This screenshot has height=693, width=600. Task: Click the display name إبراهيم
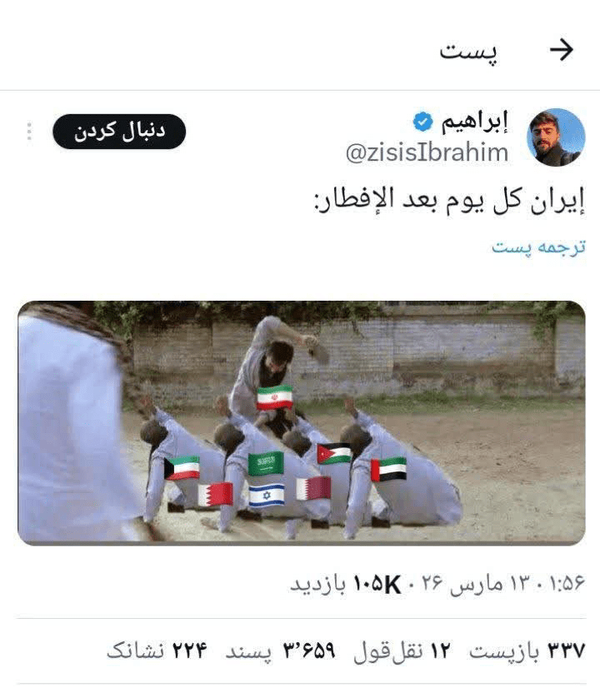pyautogui.click(x=475, y=122)
